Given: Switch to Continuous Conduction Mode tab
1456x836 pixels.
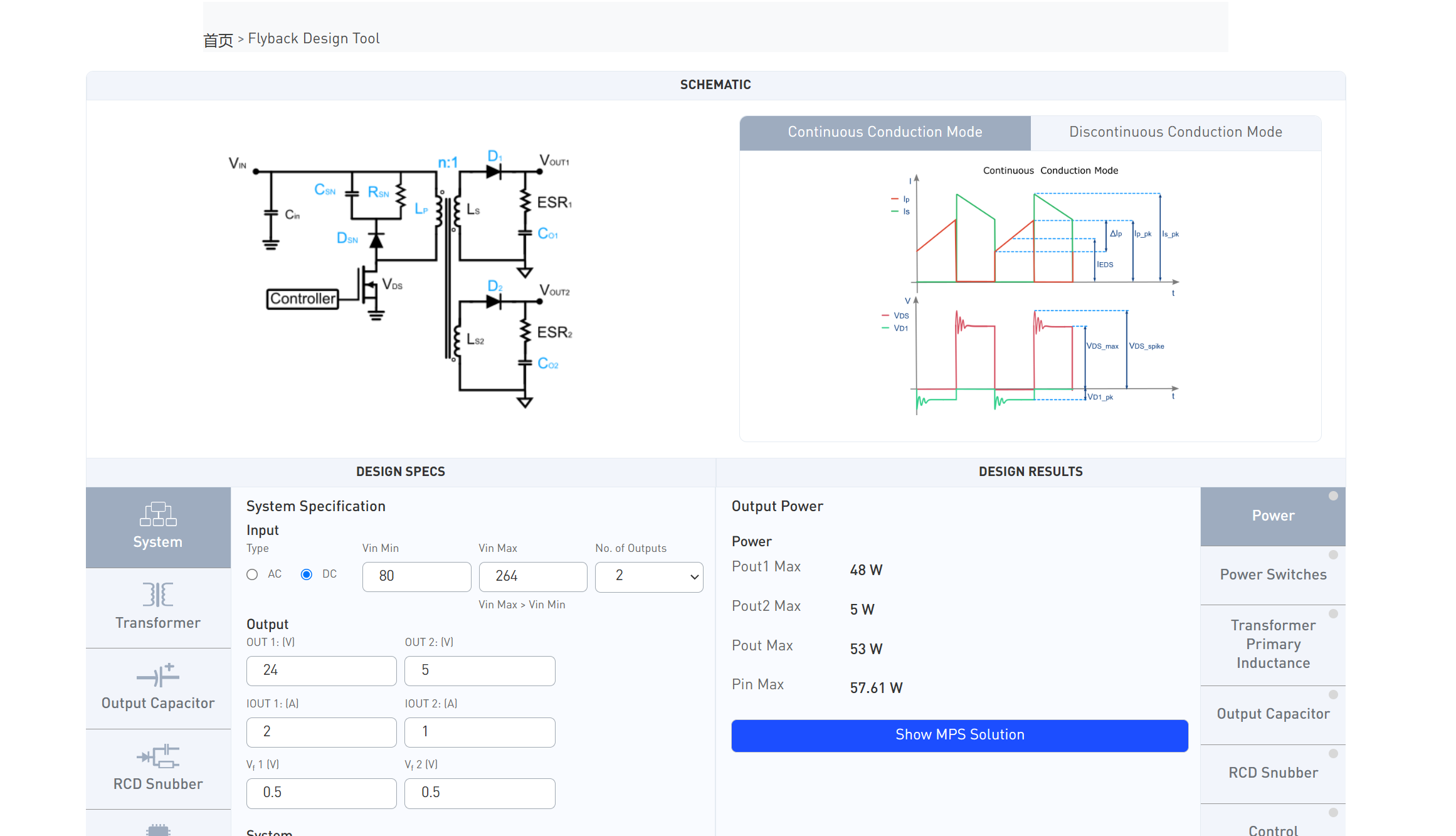Looking at the screenshot, I should pos(885,132).
